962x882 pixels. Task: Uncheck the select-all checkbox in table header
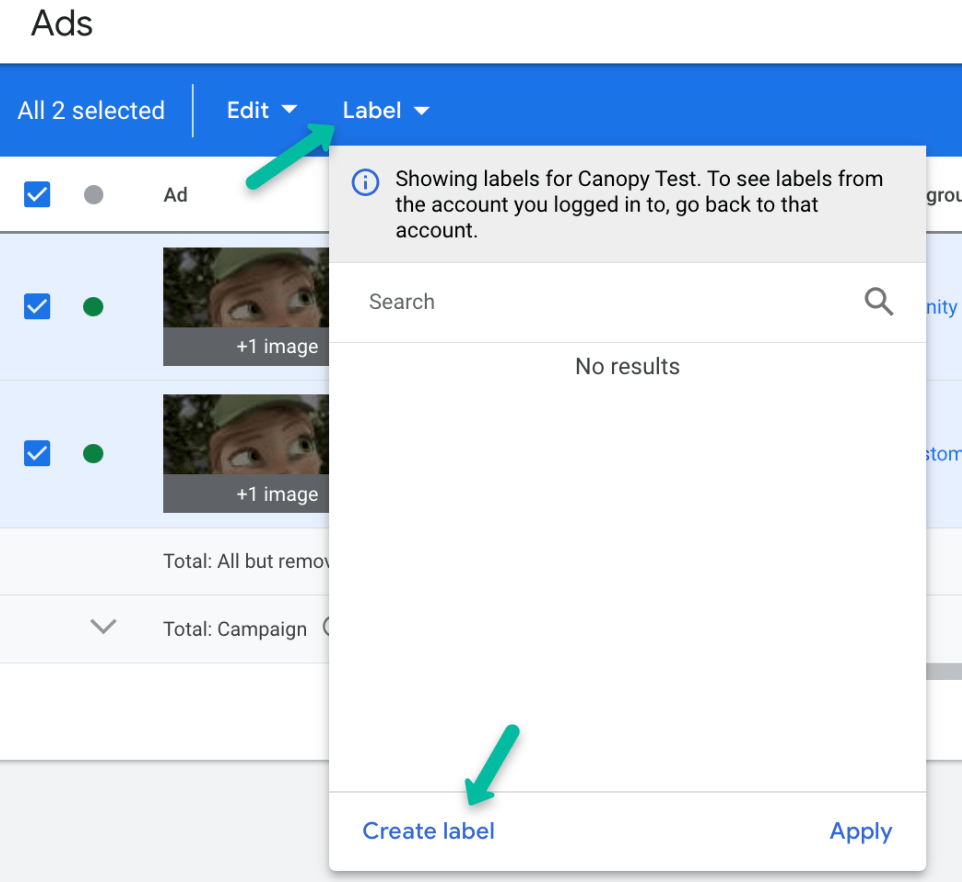[37, 195]
